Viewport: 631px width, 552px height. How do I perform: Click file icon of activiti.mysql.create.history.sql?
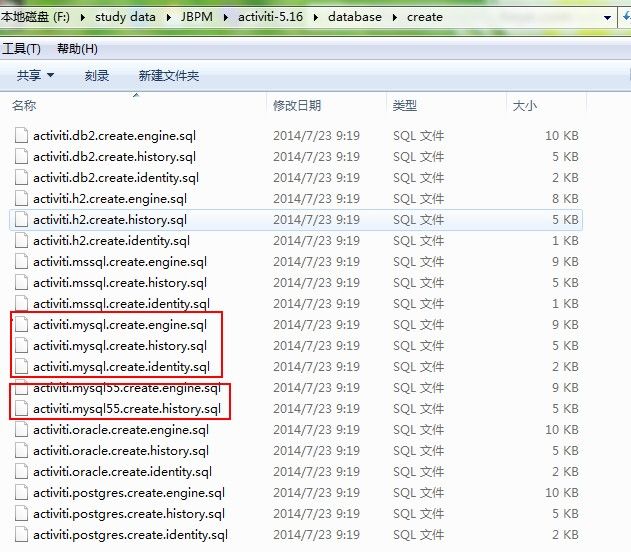point(21,345)
